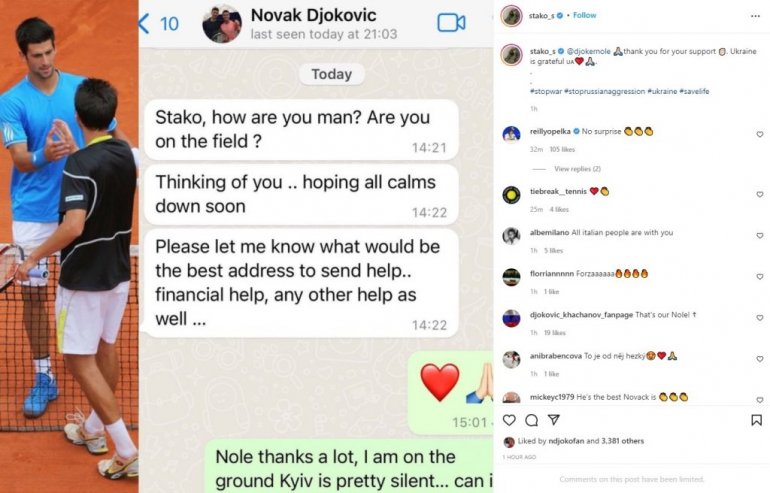Open the #stopwar hashtag
This screenshot has height=493, width=770.
[546, 91]
